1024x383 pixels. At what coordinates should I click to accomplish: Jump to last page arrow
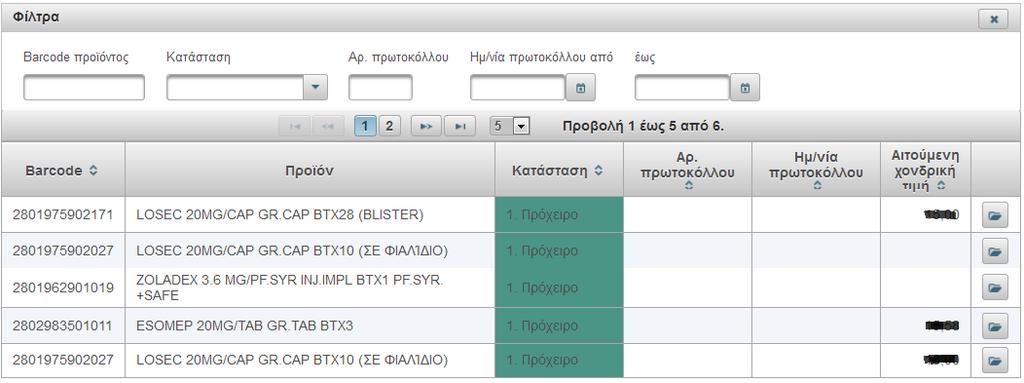click(x=460, y=126)
